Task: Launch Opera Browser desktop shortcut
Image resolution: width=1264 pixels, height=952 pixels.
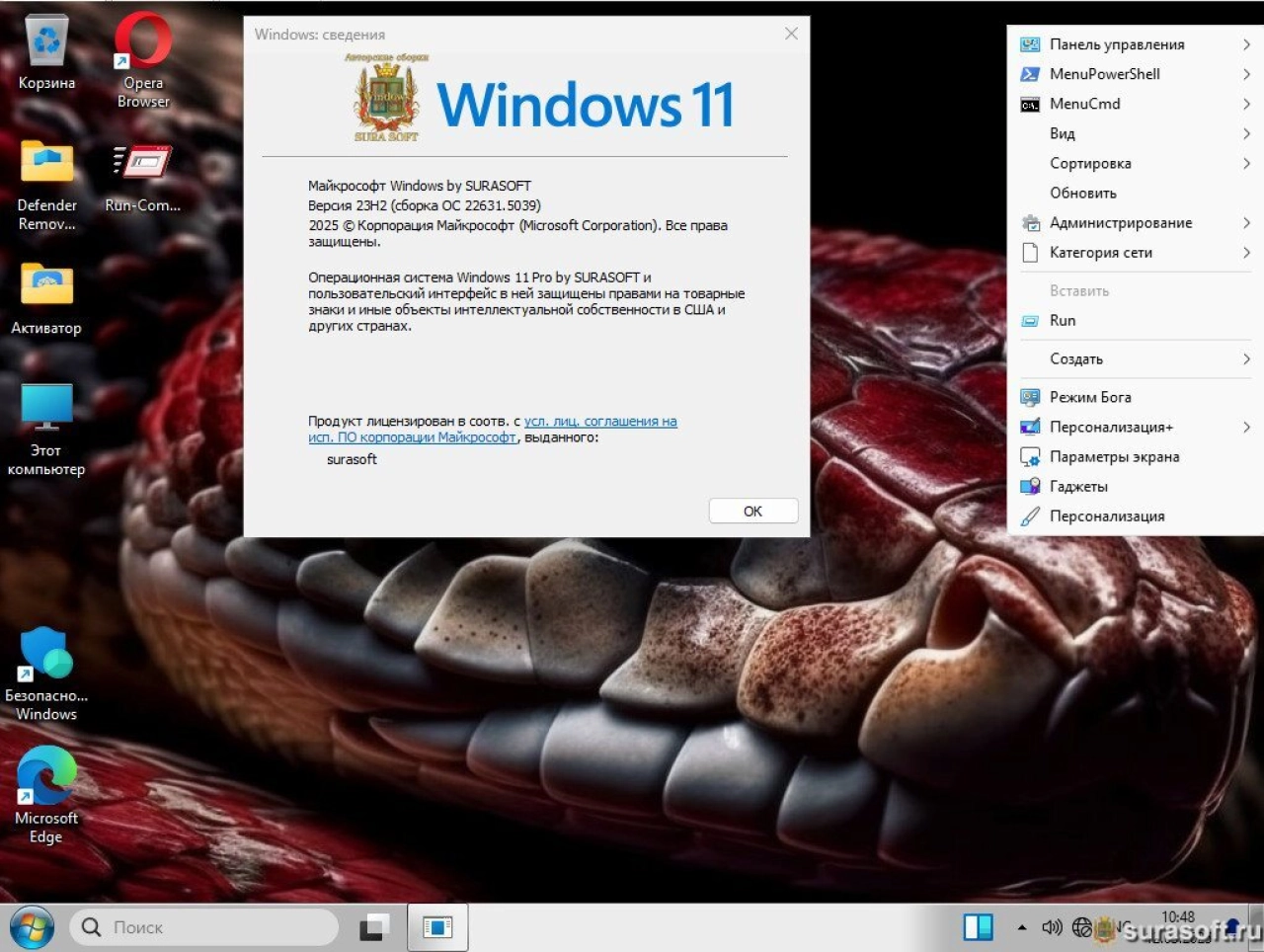Action: (143, 59)
